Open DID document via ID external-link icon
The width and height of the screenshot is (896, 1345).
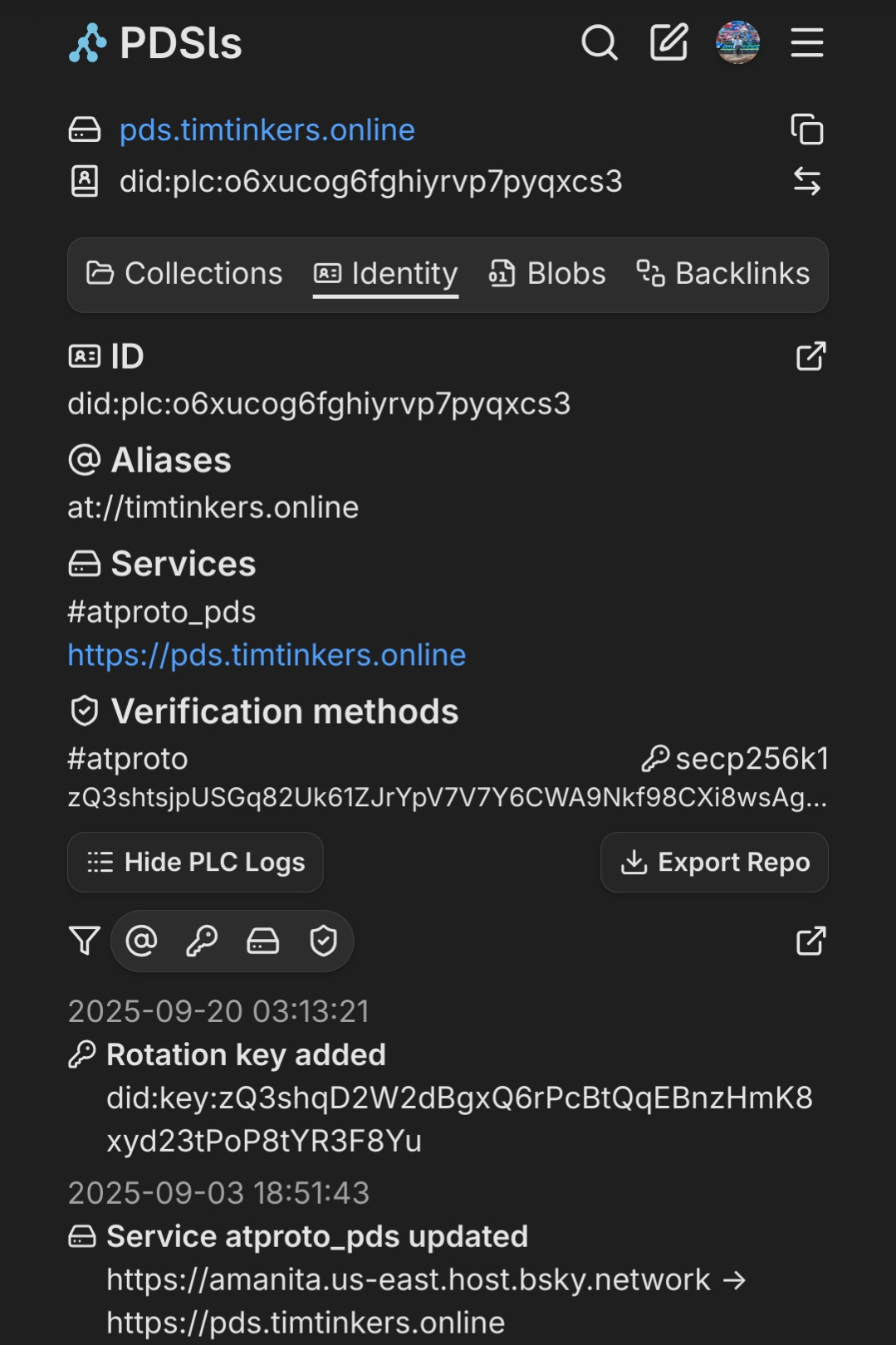810,356
